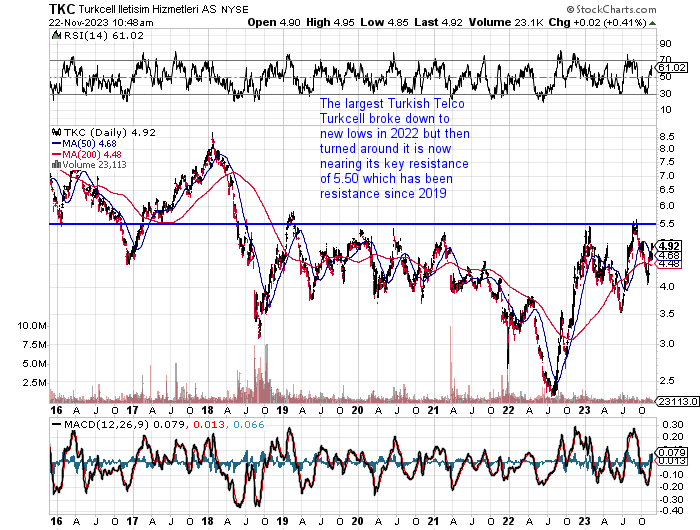Click the 4.0 price axis label
The image size is (700, 530).
coord(667,287)
